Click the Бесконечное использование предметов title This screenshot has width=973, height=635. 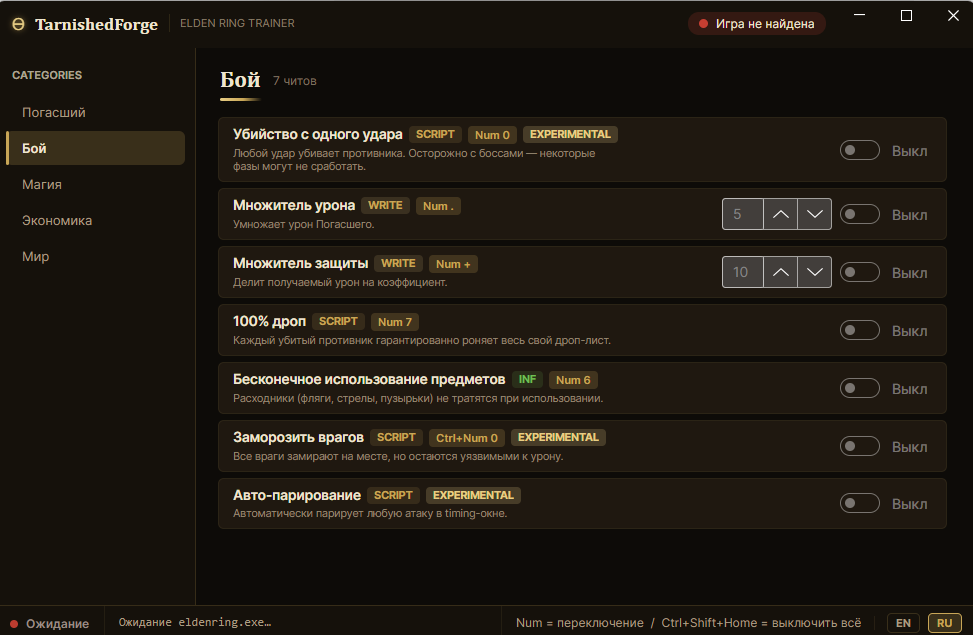[369, 379]
